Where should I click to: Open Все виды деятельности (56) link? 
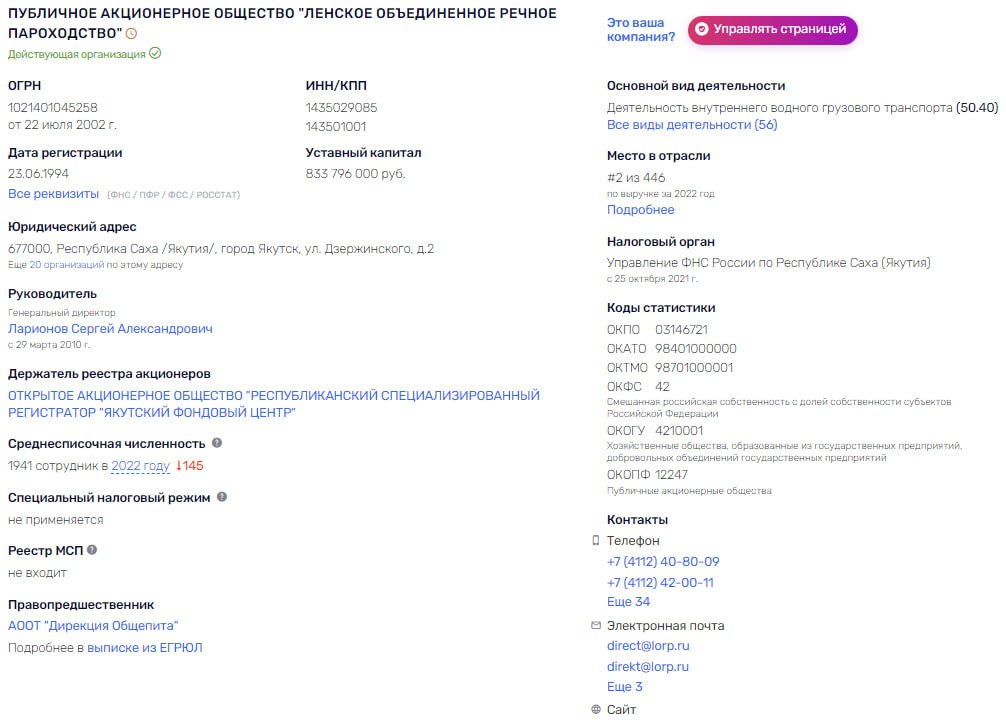click(x=692, y=125)
